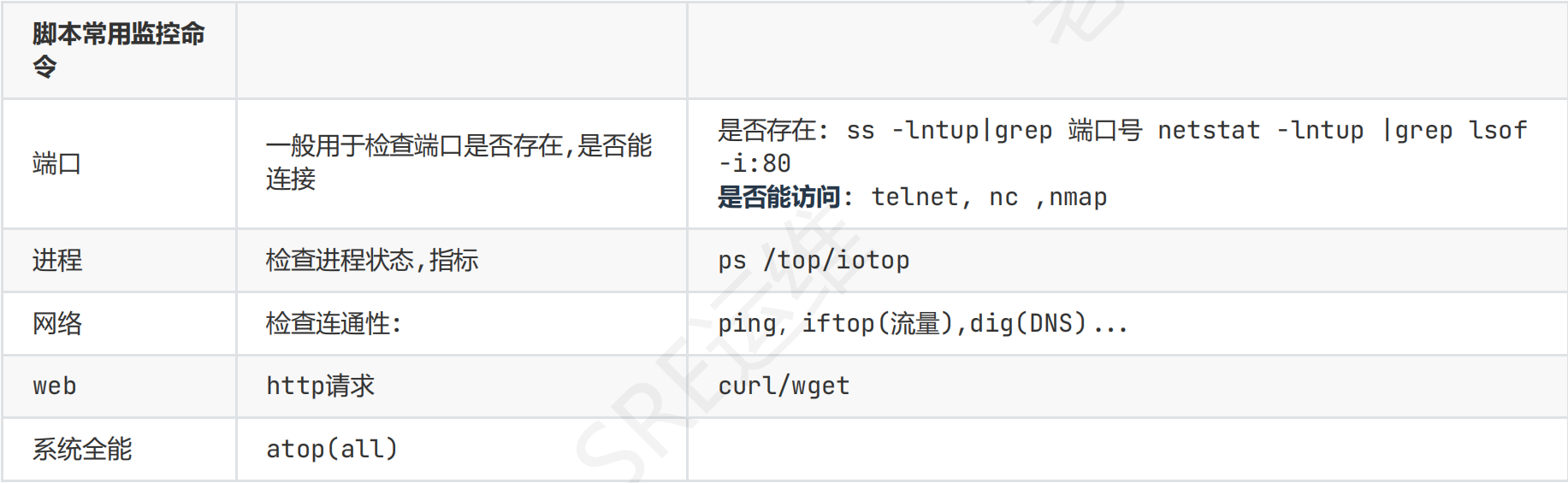Click the telnet, nc ,nmap command text

[x=989, y=197]
